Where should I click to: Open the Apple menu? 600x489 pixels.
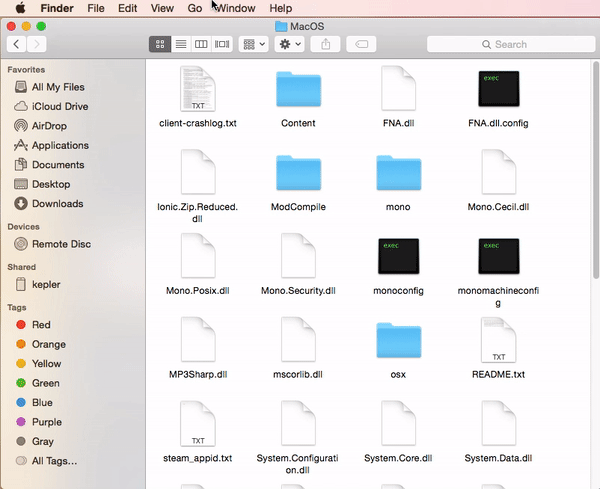pos(20,8)
